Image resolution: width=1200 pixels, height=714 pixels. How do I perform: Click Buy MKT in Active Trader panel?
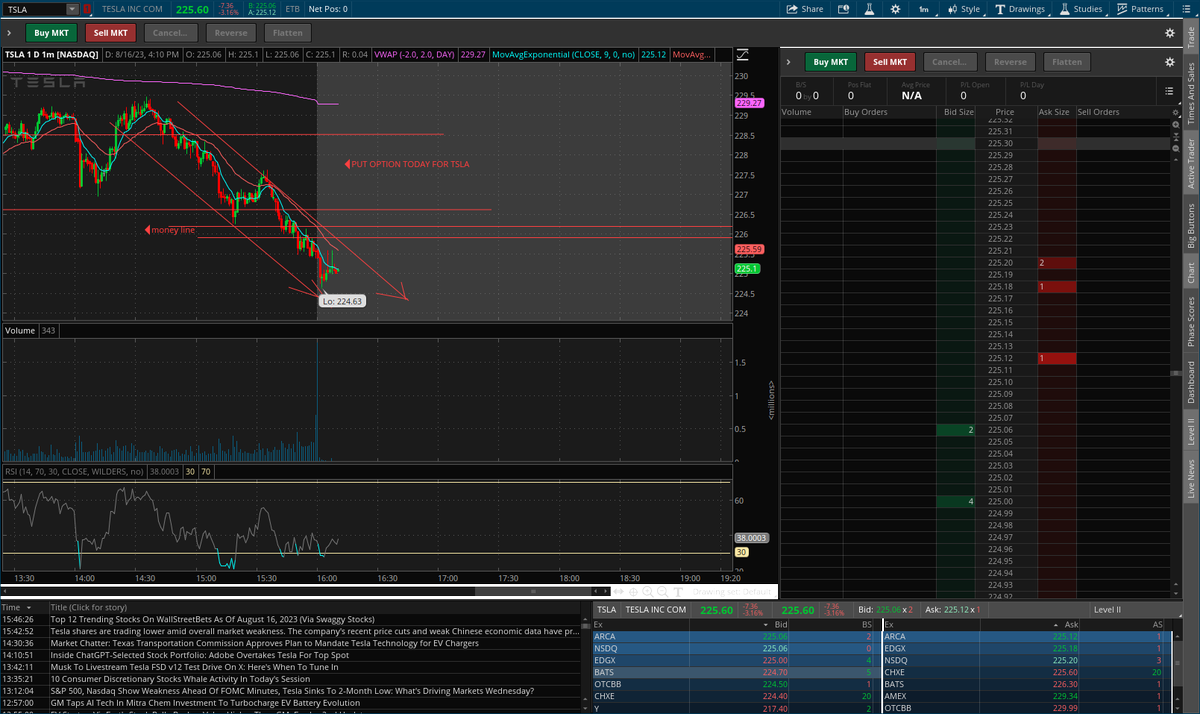pyautogui.click(x=832, y=62)
